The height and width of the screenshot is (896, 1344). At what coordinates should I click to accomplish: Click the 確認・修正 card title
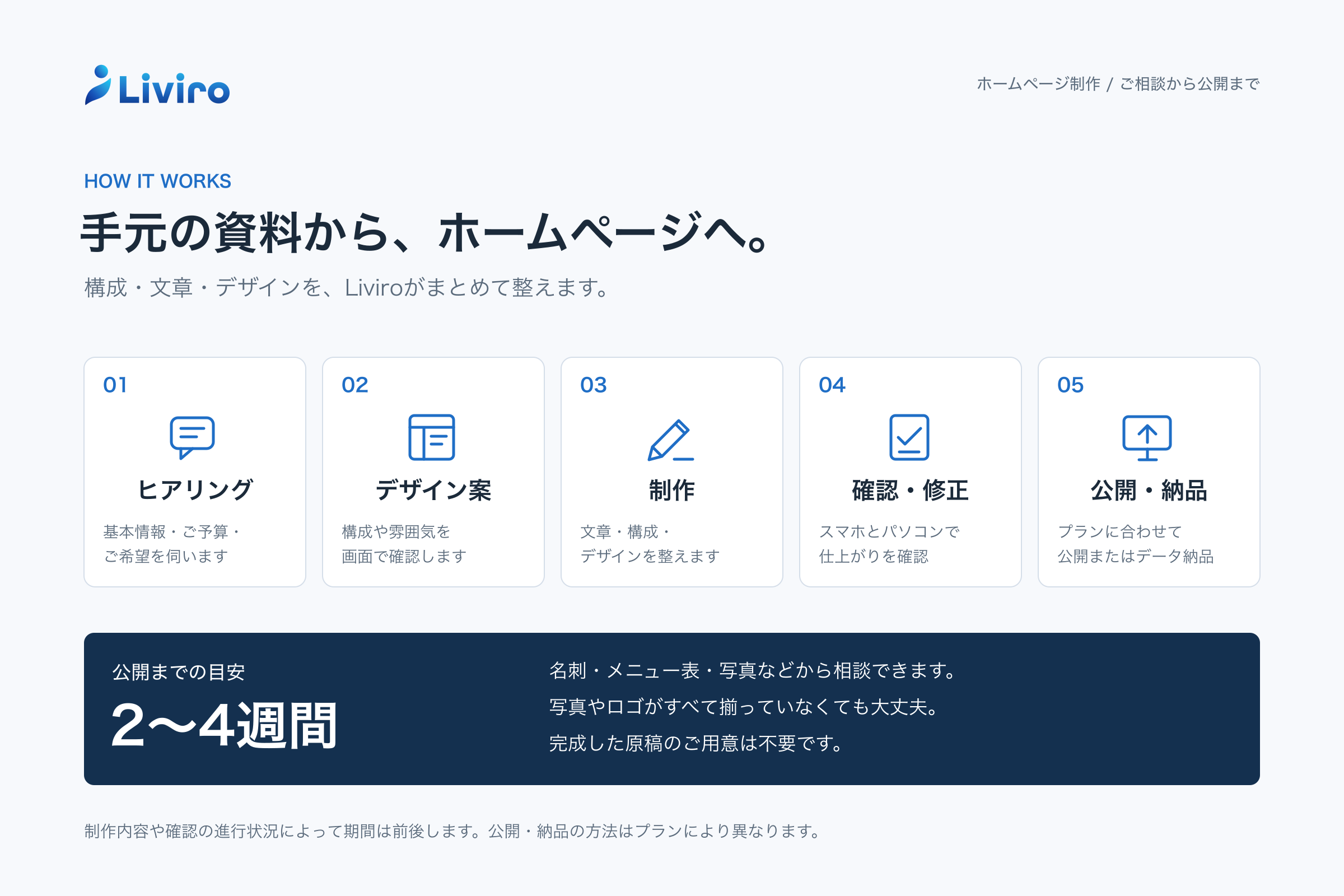coord(911,489)
